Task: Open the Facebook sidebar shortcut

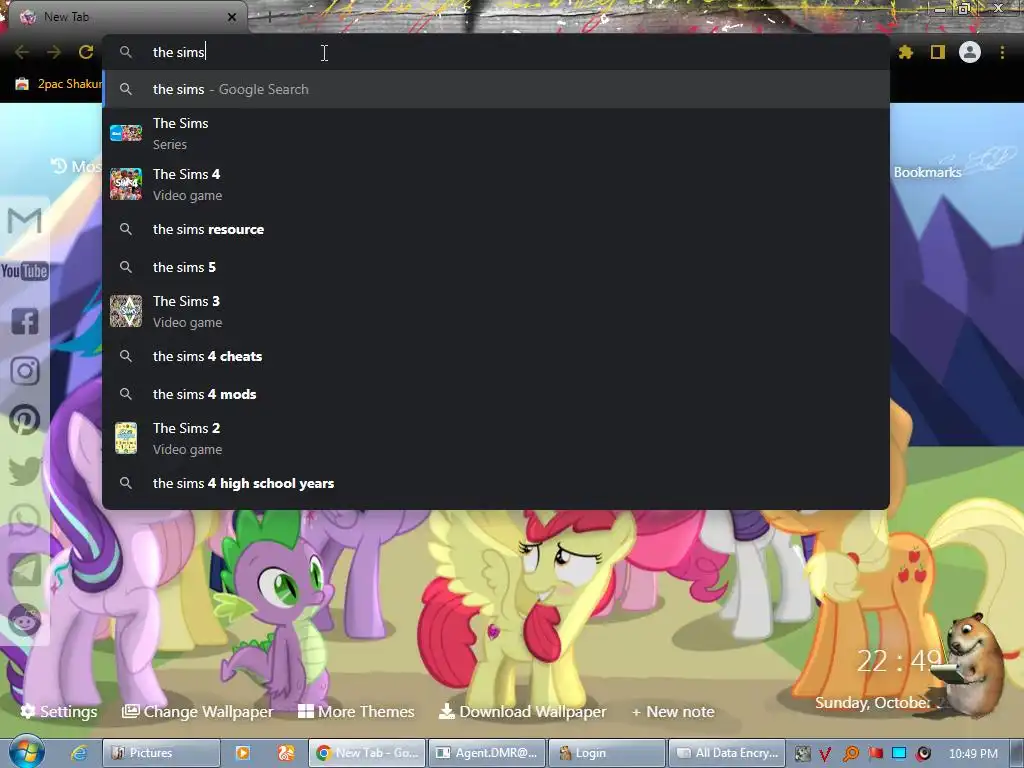Action: (25, 321)
